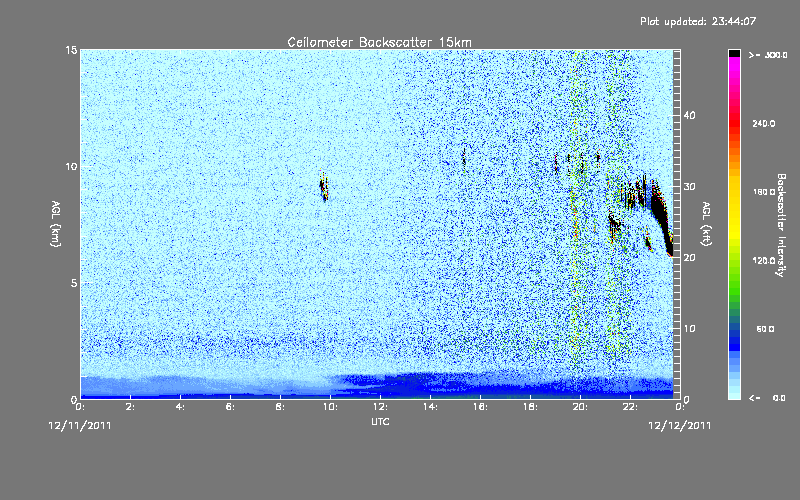Click the '240.0' colorbar label

[x=764, y=123]
